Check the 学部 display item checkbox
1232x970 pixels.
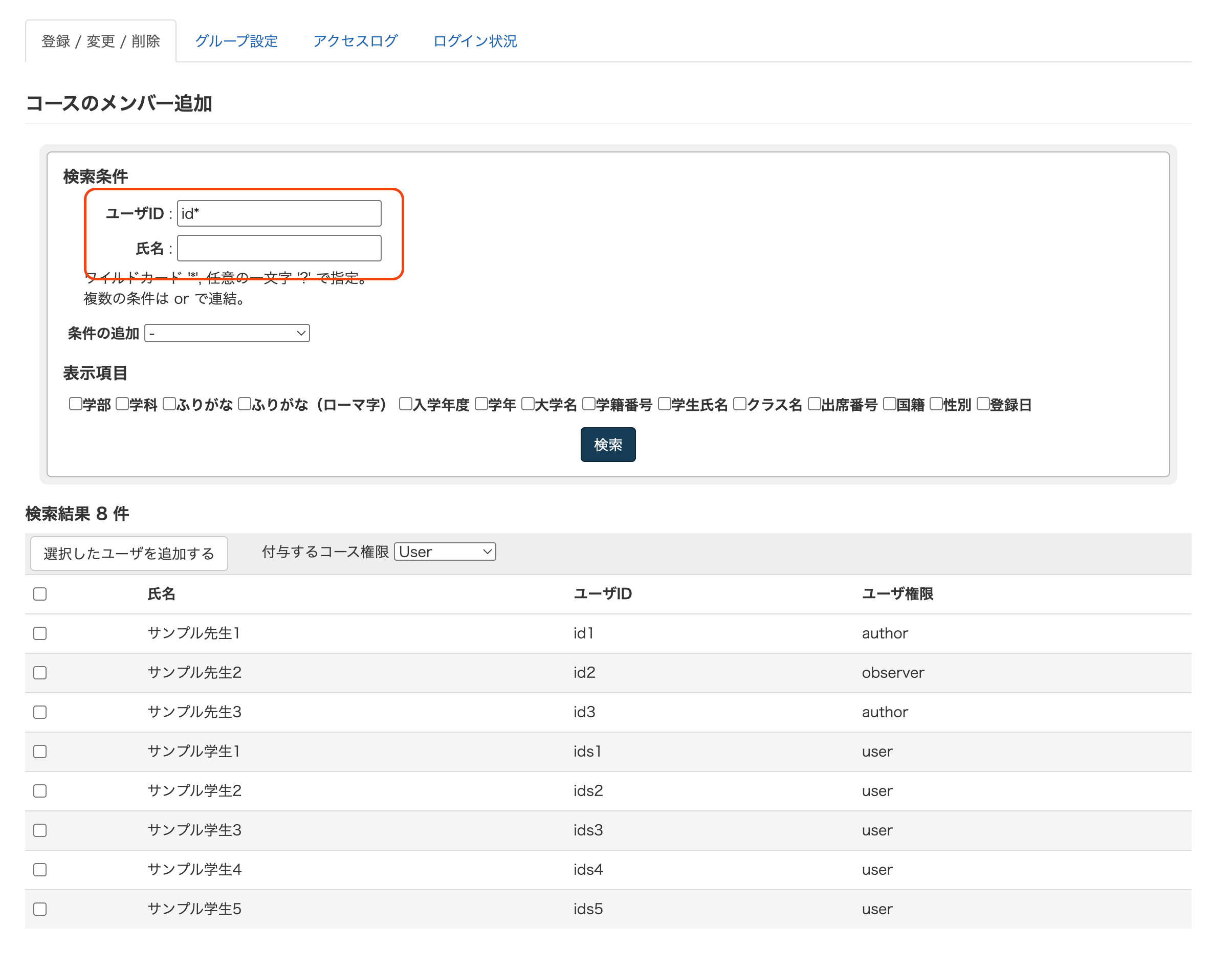[75, 404]
